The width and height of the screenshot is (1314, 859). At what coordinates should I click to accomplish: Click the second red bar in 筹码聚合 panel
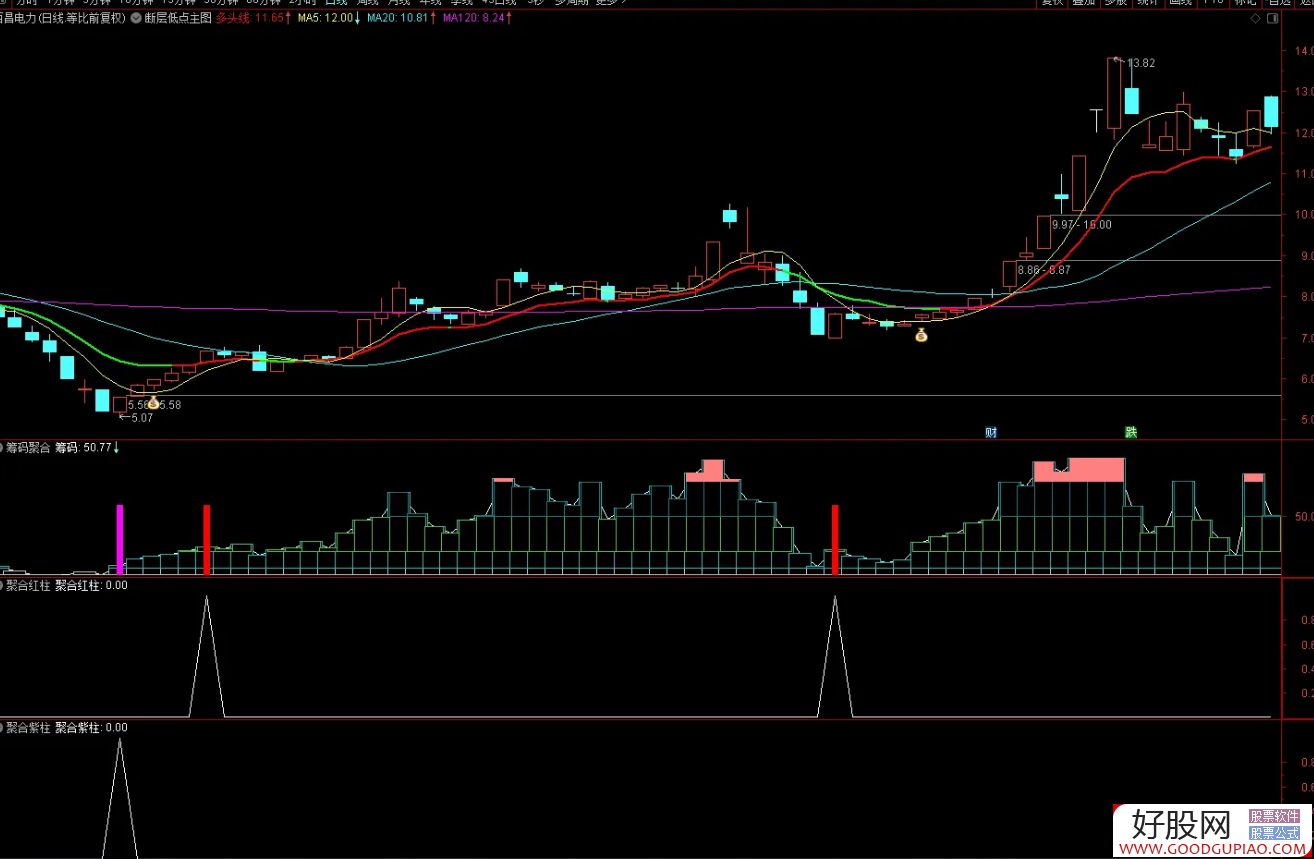click(835, 539)
